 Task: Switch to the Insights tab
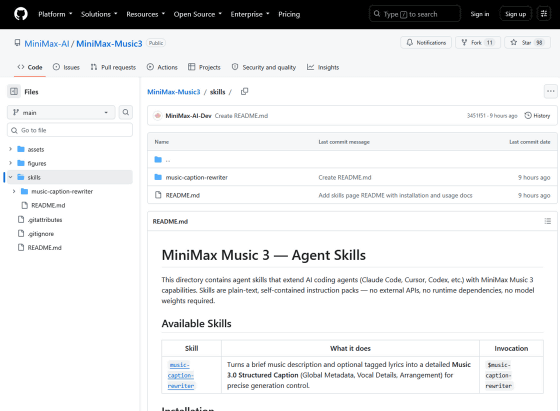323,67
